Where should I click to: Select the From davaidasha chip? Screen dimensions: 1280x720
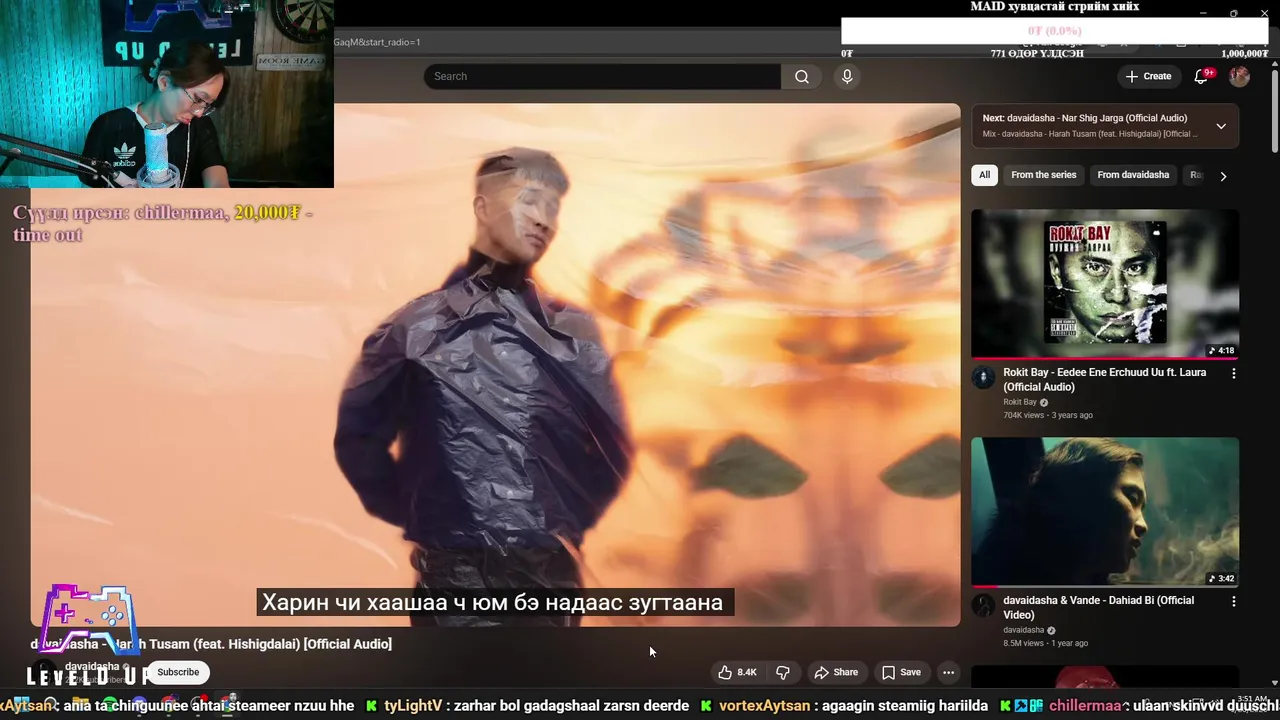(x=1133, y=175)
